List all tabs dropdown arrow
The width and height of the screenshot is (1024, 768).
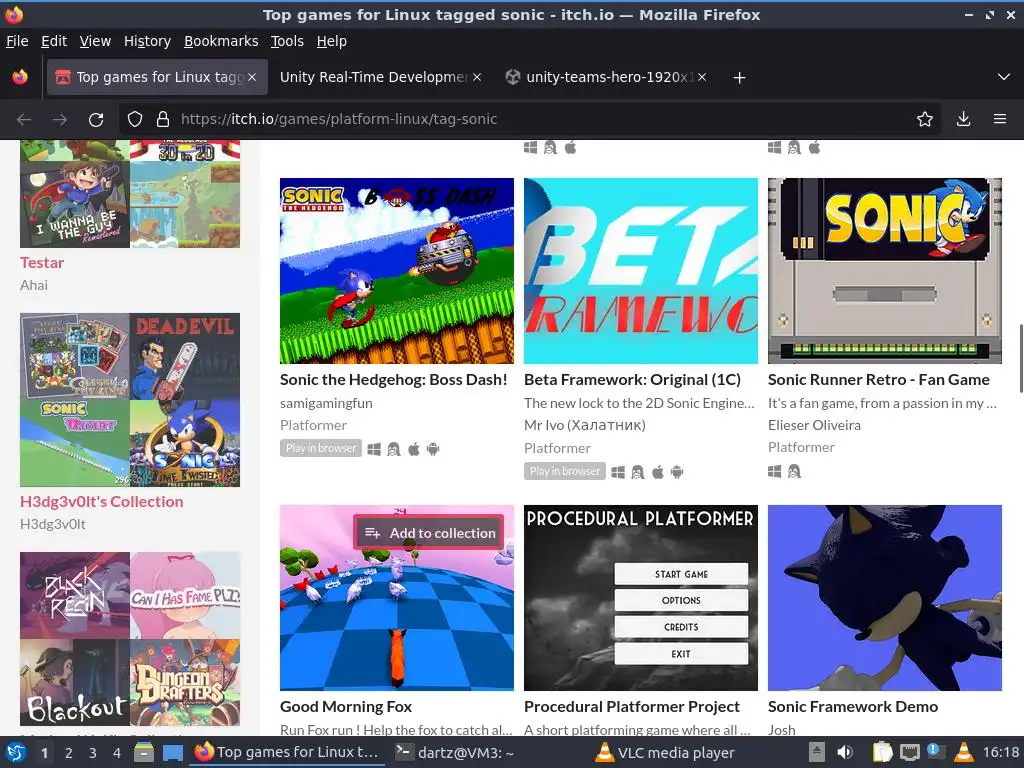1004,77
